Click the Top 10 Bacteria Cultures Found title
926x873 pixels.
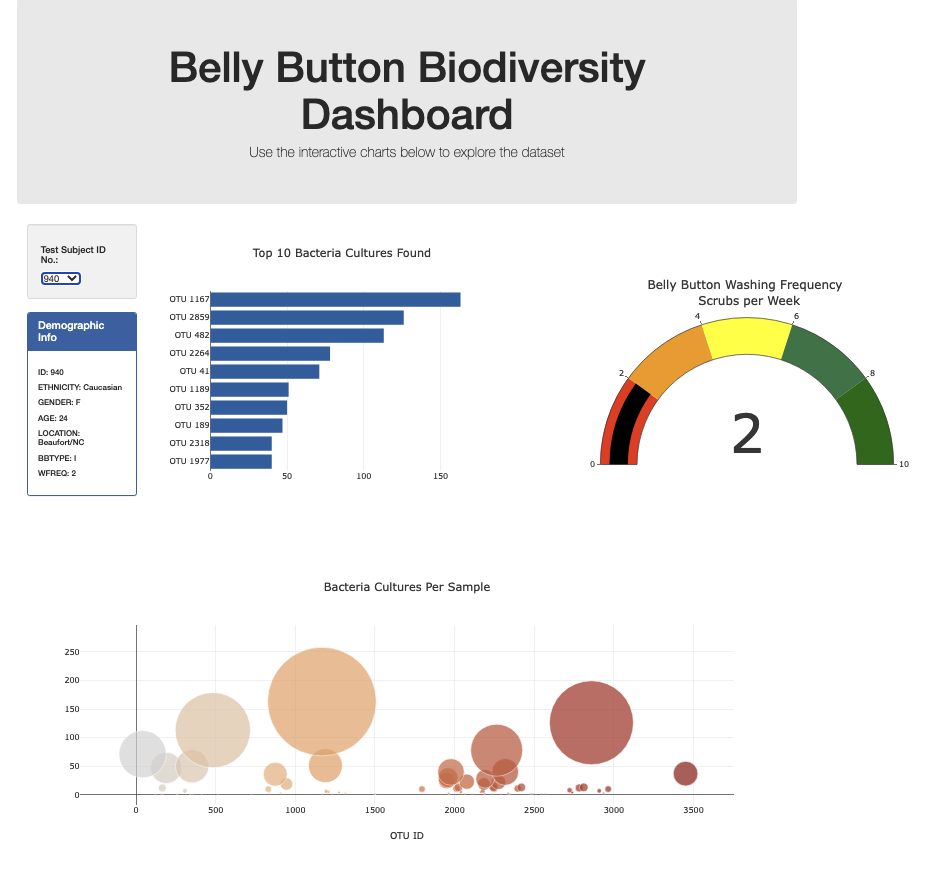341,252
